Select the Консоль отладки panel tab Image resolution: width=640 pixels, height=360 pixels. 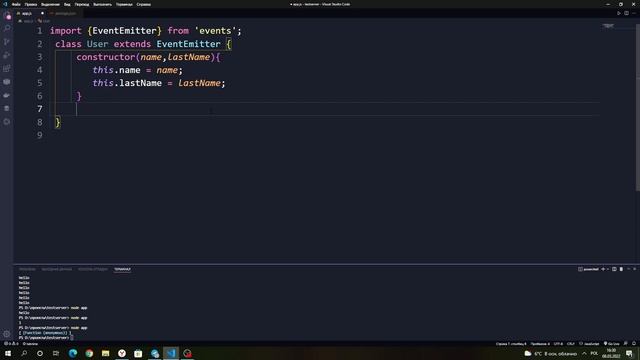click(x=93, y=269)
